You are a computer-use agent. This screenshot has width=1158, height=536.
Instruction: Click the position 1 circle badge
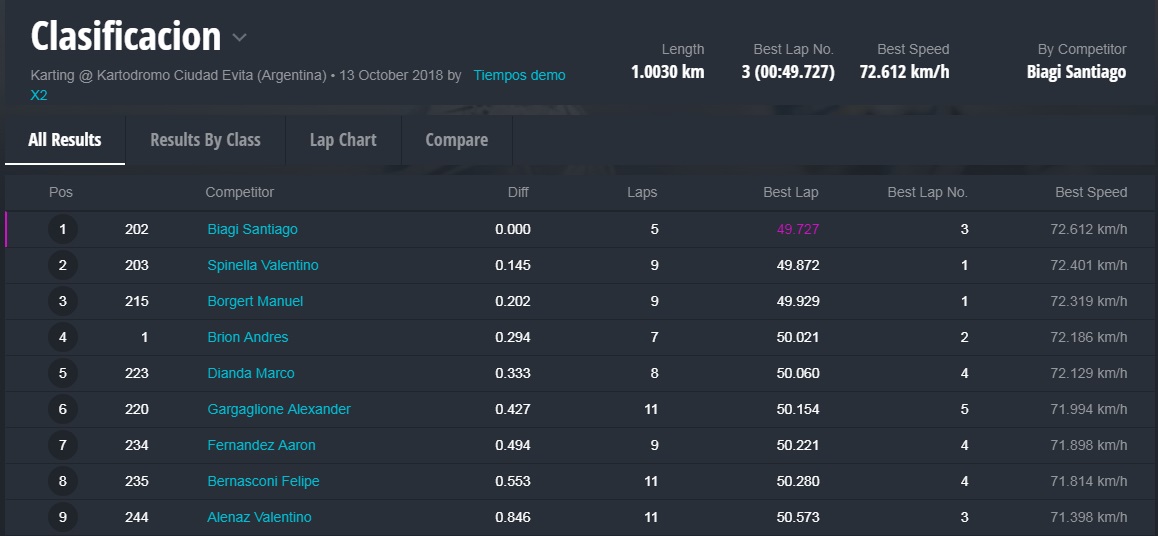coord(62,229)
